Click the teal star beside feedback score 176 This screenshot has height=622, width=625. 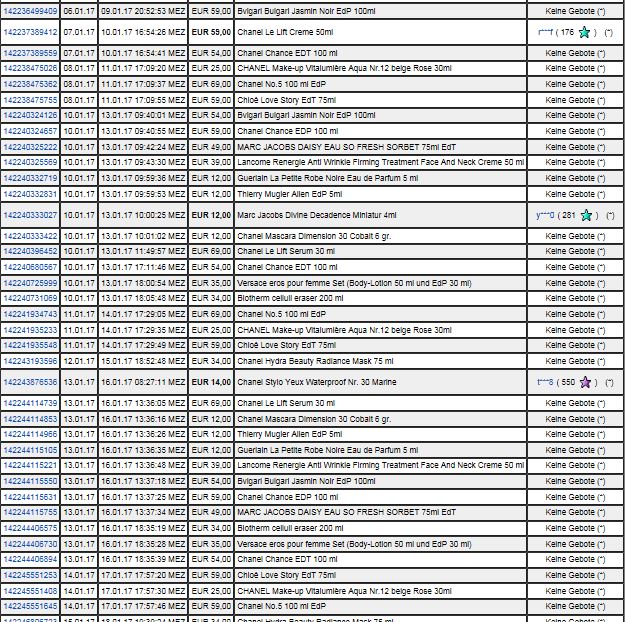pyautogui.click(x=584, y=32)
